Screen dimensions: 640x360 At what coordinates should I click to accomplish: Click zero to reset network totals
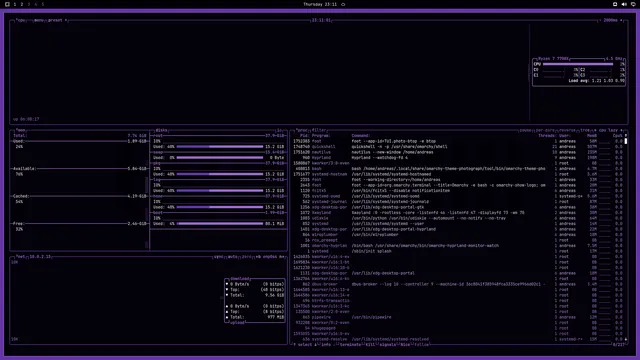point(247,257)
